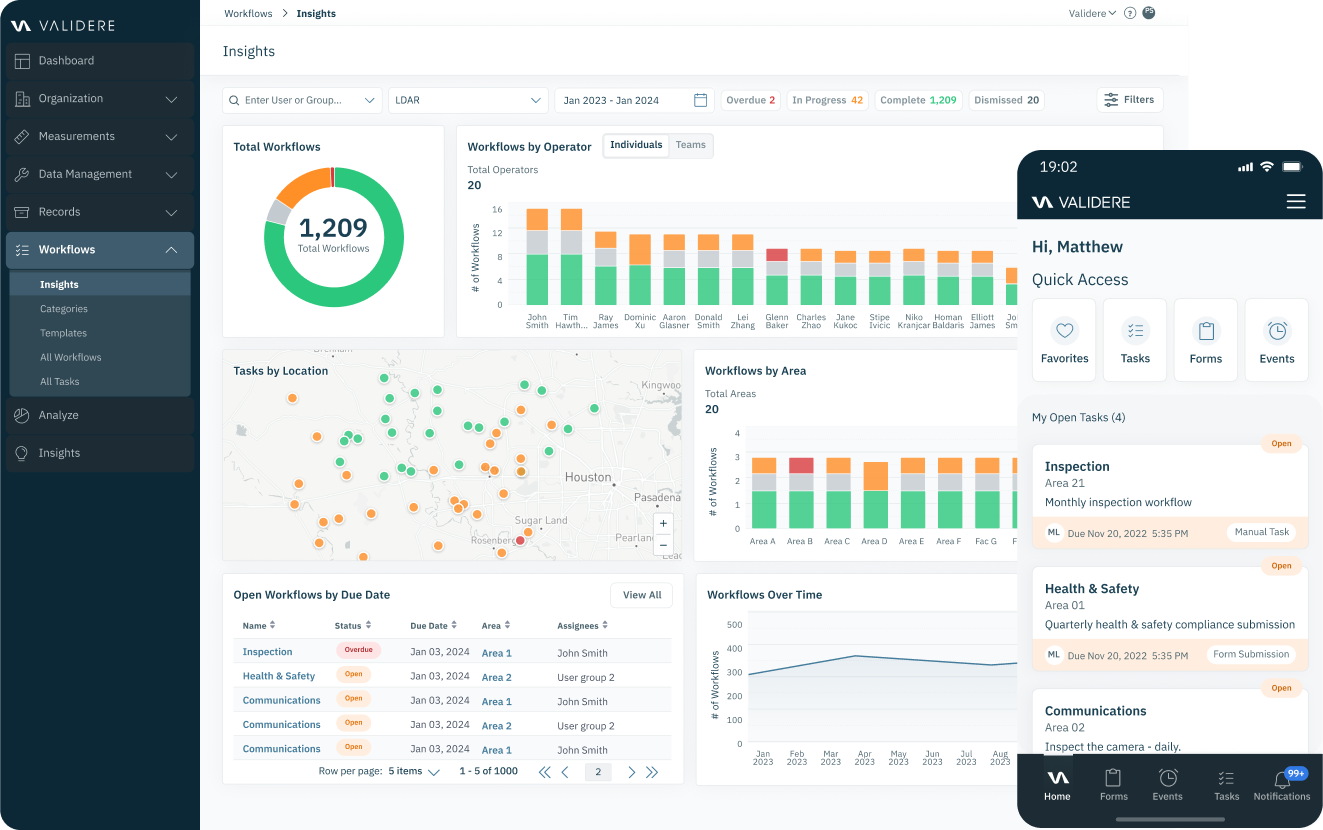Expand the Records sidebar section
This screenshot has height=830, width=1323.
point(171,212)
